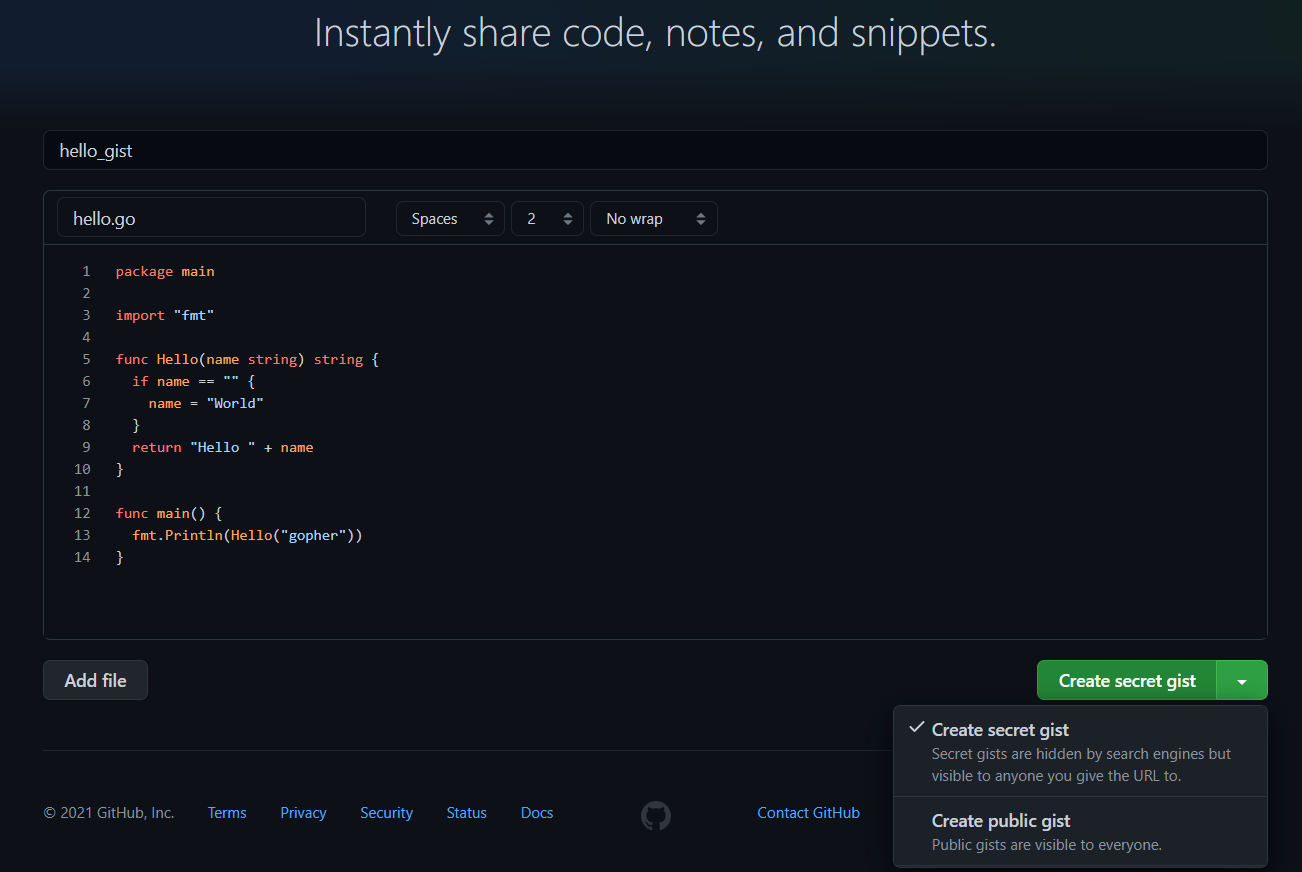Click line number 9 in the gutter
This screenshot has width=1302, height=872.
(x=86, y=447)
